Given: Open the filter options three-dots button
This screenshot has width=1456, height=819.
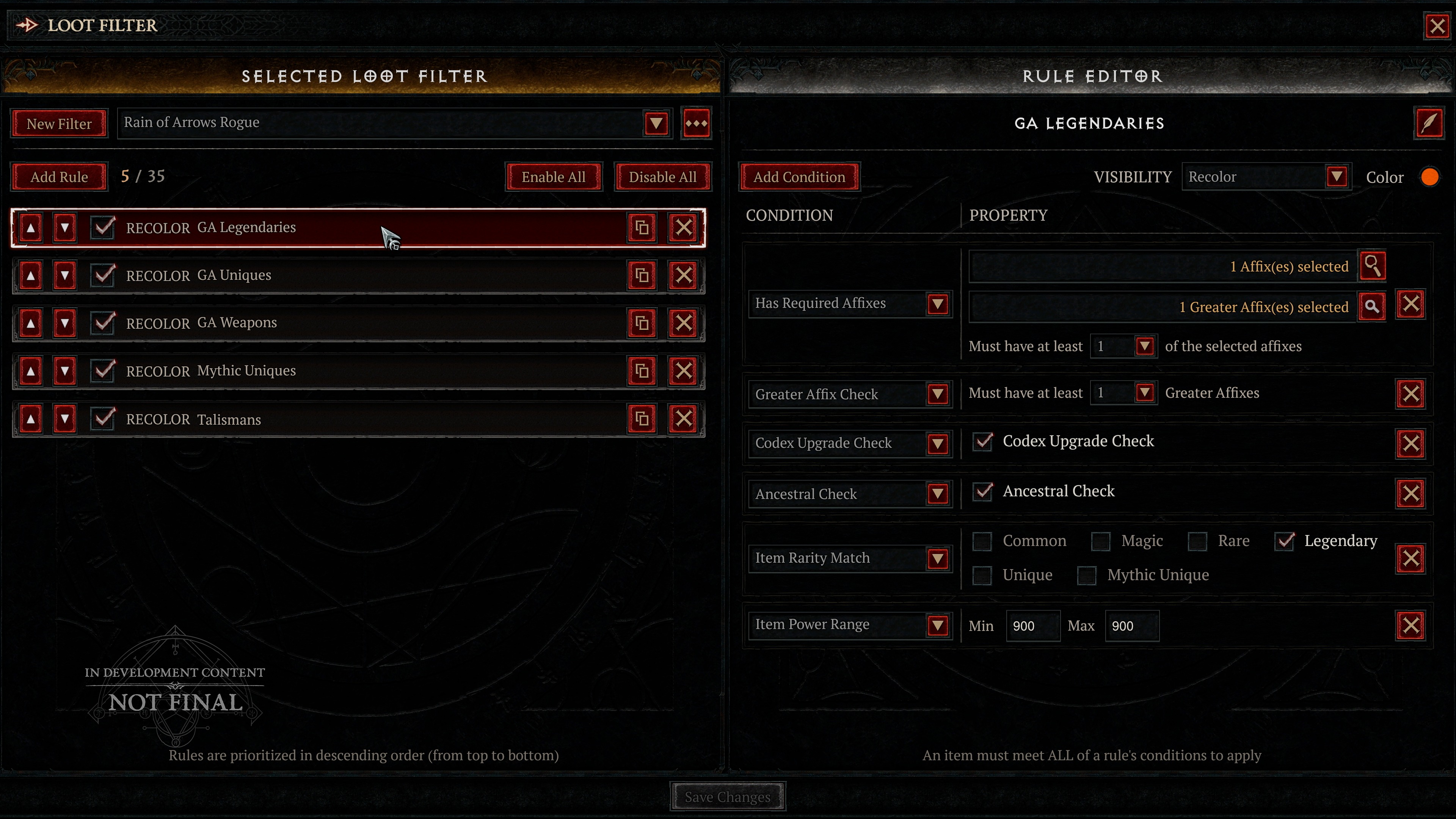Looking at the screenshot, I should 696,122.
